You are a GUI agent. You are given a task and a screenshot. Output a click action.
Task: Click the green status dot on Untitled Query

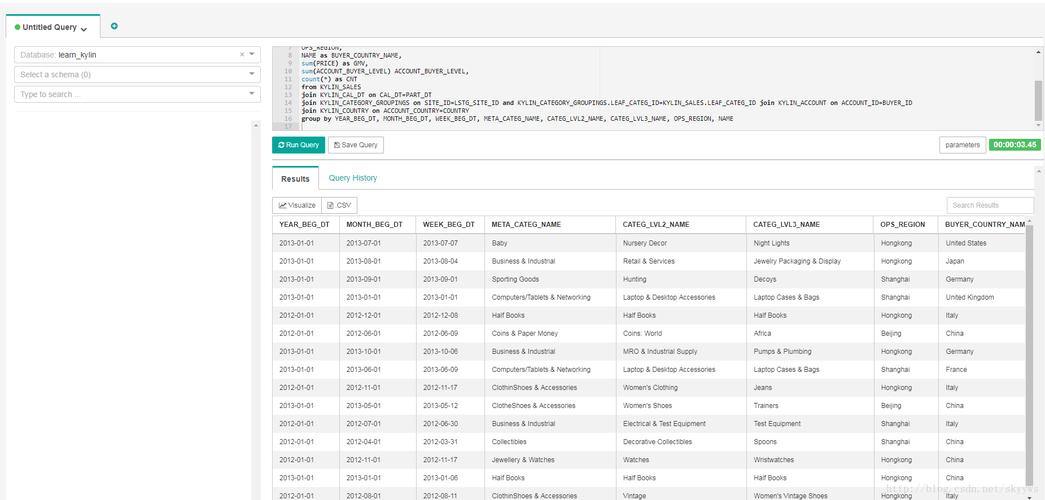[17, 28]
